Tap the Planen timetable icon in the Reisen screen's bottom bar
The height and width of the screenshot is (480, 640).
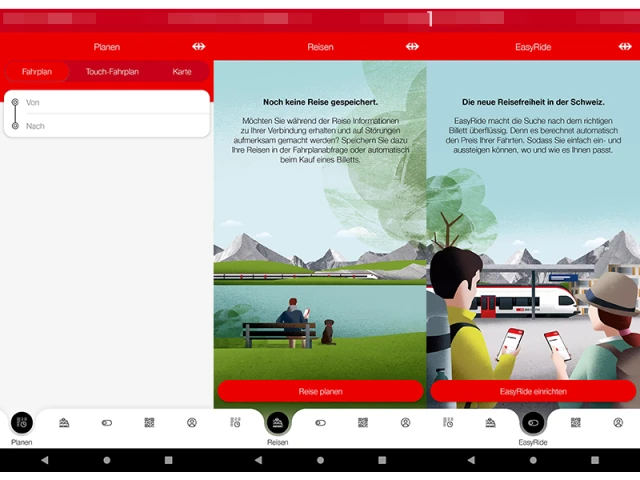235,423
